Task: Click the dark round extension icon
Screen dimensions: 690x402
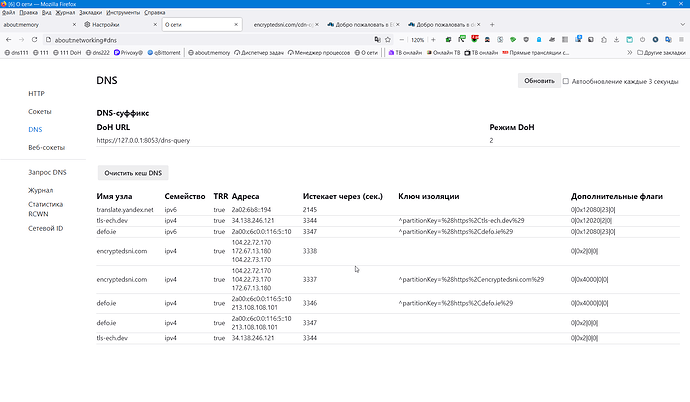Action: [655, 40]
